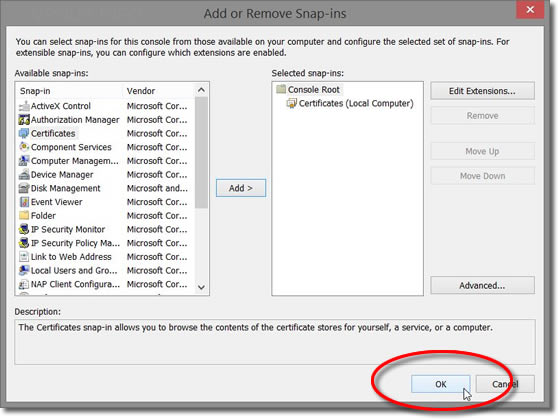The image size is (558, 419).
Task: Click the Add > button
Action: [x=241, y=188]
